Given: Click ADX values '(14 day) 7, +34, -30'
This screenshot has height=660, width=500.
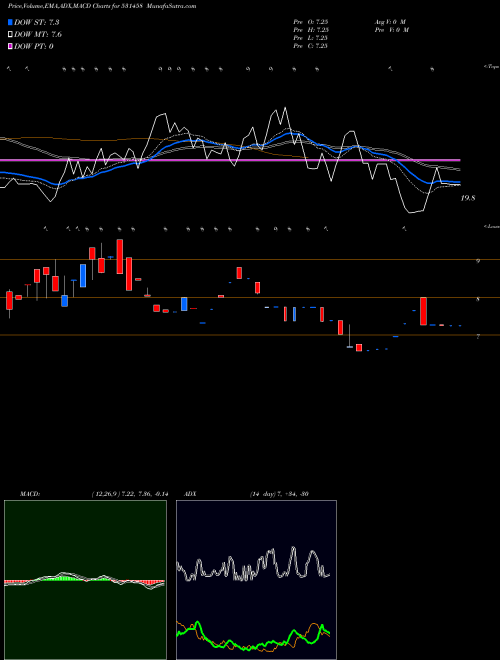Looking at the screenshot, I should 279,494.
